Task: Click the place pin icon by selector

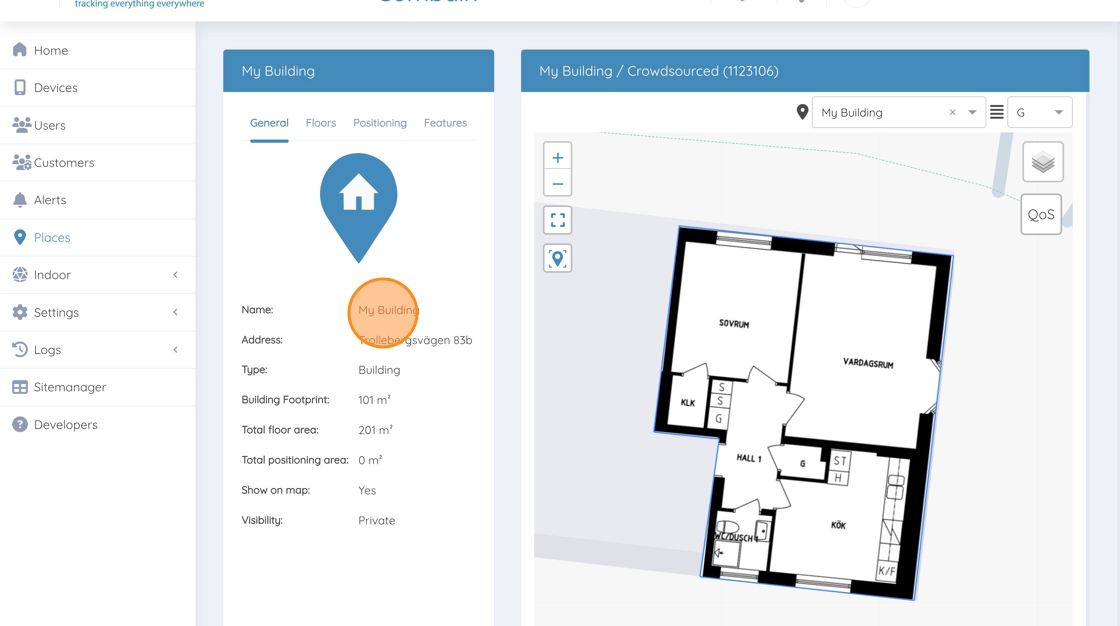Action: pos(802,112)
